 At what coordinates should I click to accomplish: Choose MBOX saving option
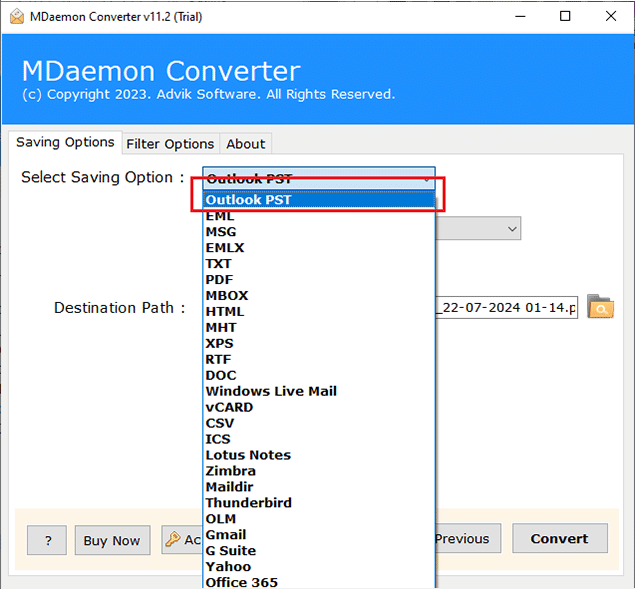[x=319, y=295]
